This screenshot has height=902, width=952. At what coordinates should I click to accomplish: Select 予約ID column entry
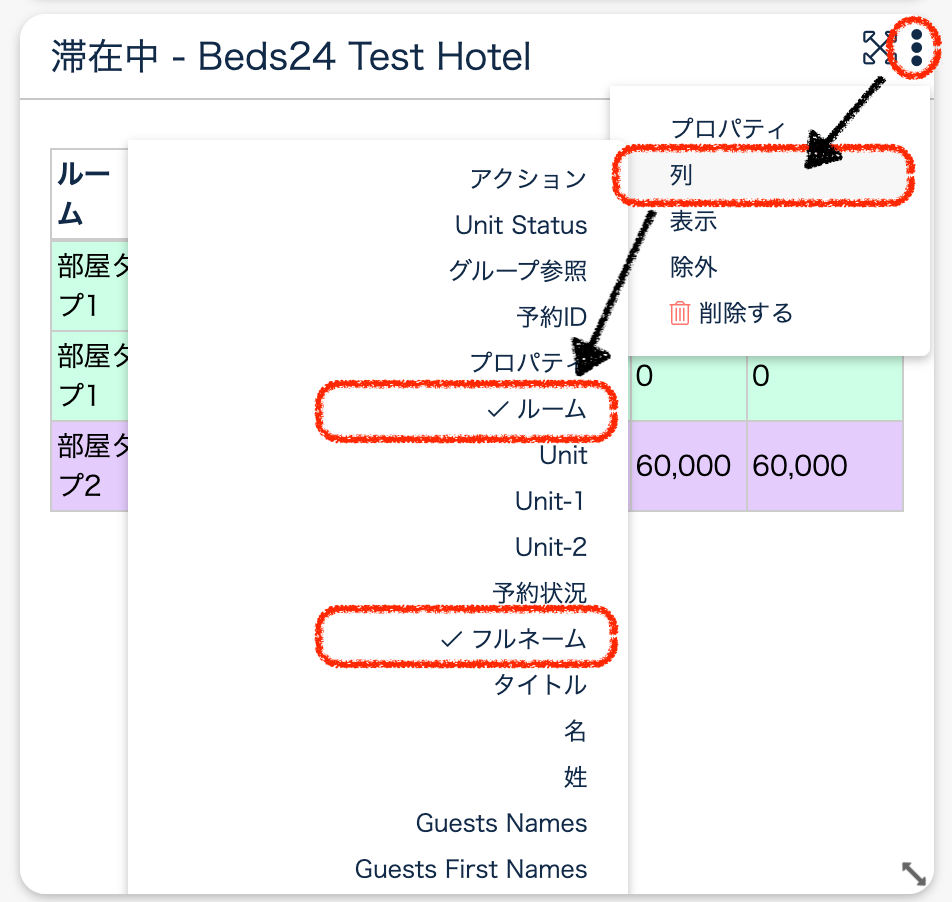(x=551, y=318)
